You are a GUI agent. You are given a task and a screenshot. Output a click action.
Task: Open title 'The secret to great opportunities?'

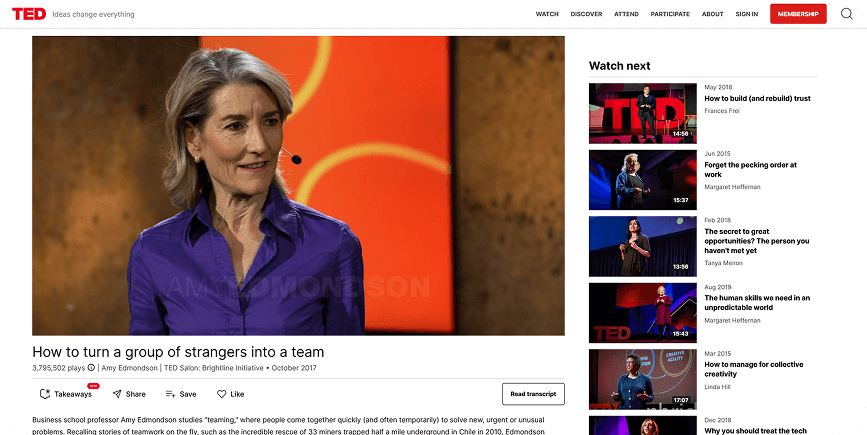tap(756, 241)
